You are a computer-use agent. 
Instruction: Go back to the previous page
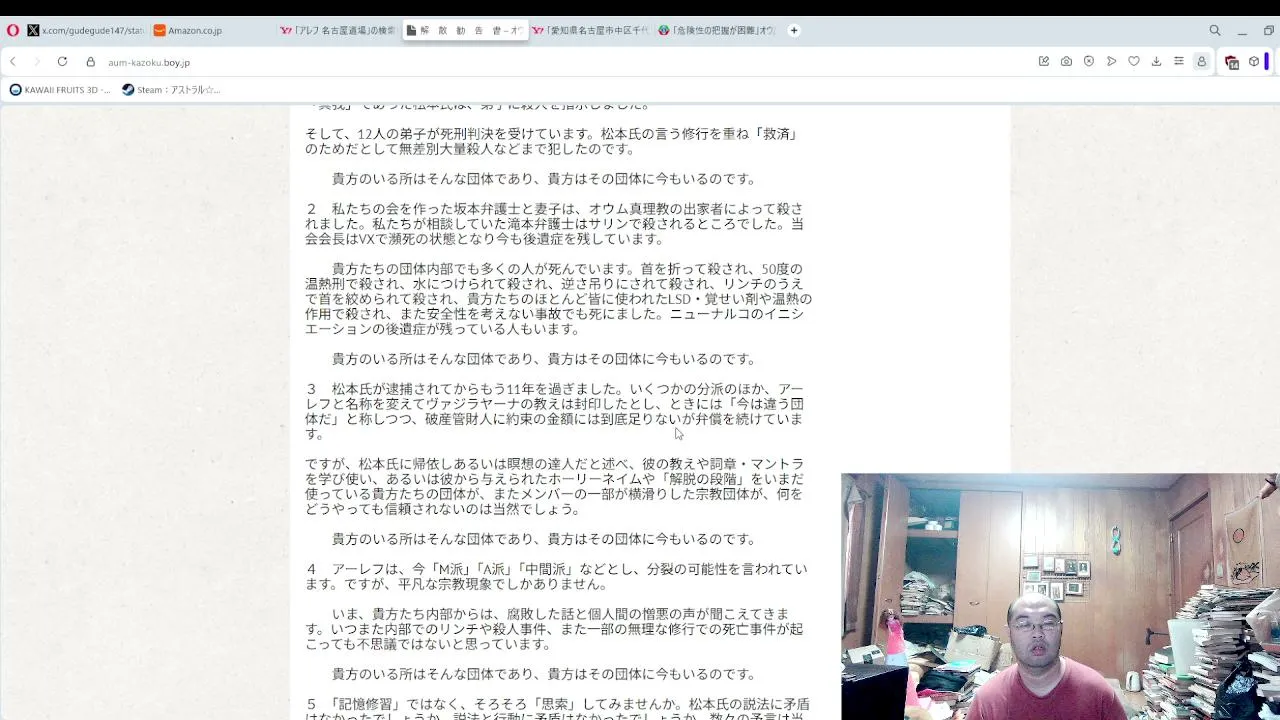pos(13,62)
